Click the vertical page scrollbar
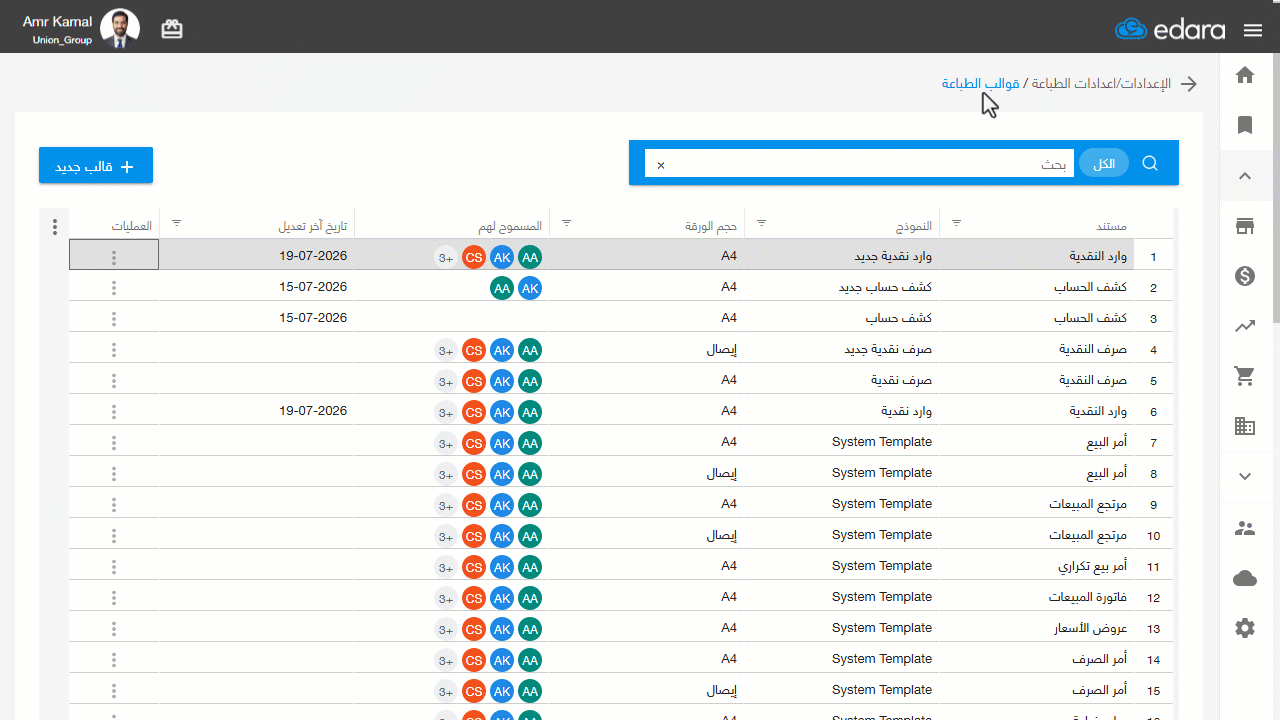The height and width of the screenshot is (720, 1280). coord(1275,190)
